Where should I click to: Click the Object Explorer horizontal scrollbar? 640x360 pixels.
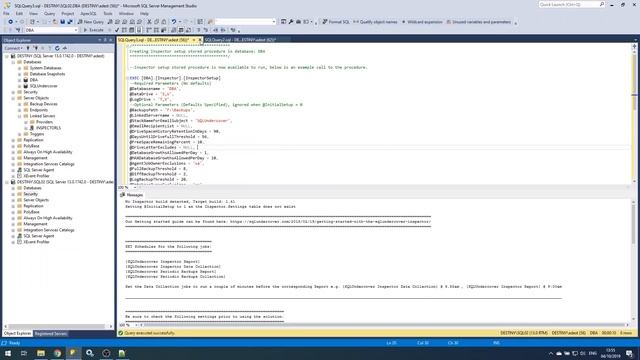58,326
